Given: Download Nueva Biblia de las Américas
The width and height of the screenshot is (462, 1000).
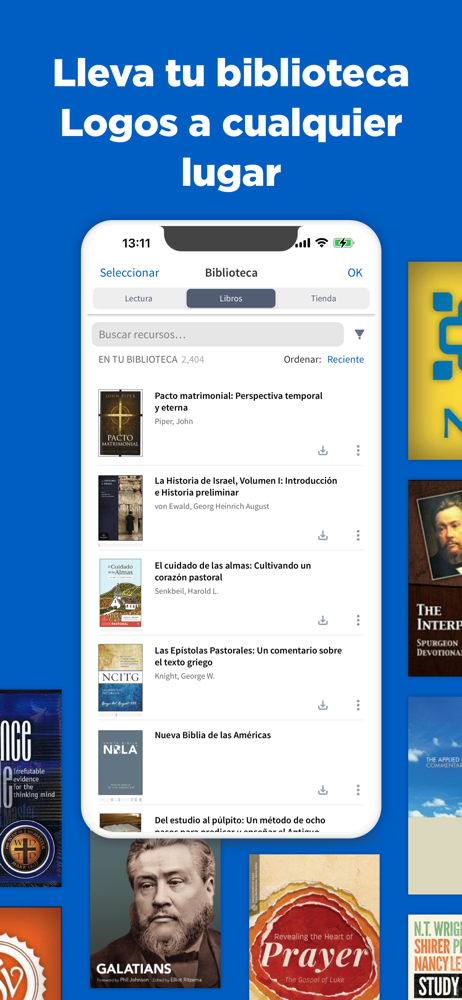Looking at the screenshot, I should pyautogui.click(x=323, y=790).
